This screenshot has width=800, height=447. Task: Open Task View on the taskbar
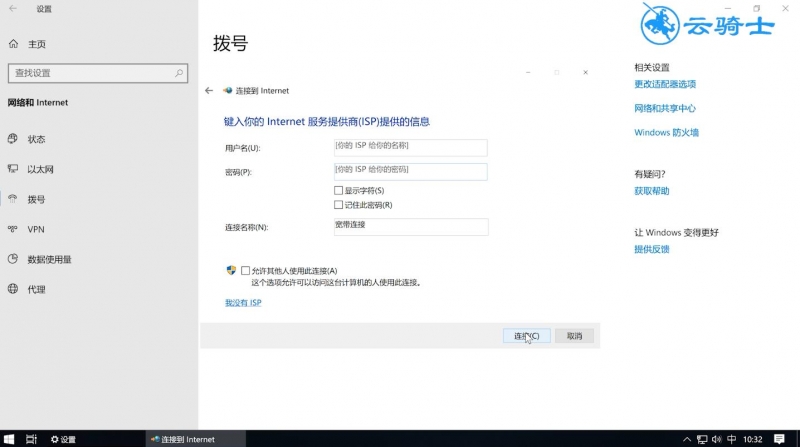click(x=31, y=439)
